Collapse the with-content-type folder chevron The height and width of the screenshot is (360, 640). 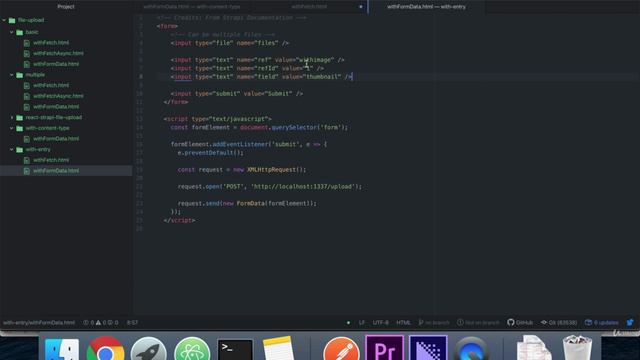[12, 128]
